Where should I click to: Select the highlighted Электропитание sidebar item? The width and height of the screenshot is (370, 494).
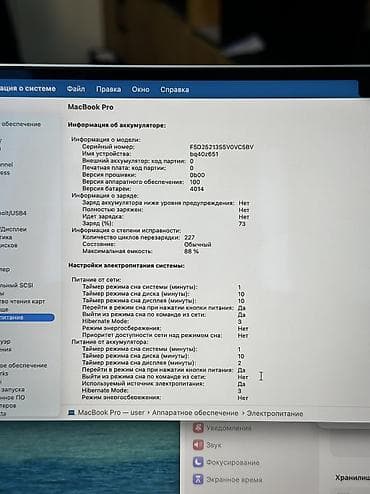(x=27, y=317)
